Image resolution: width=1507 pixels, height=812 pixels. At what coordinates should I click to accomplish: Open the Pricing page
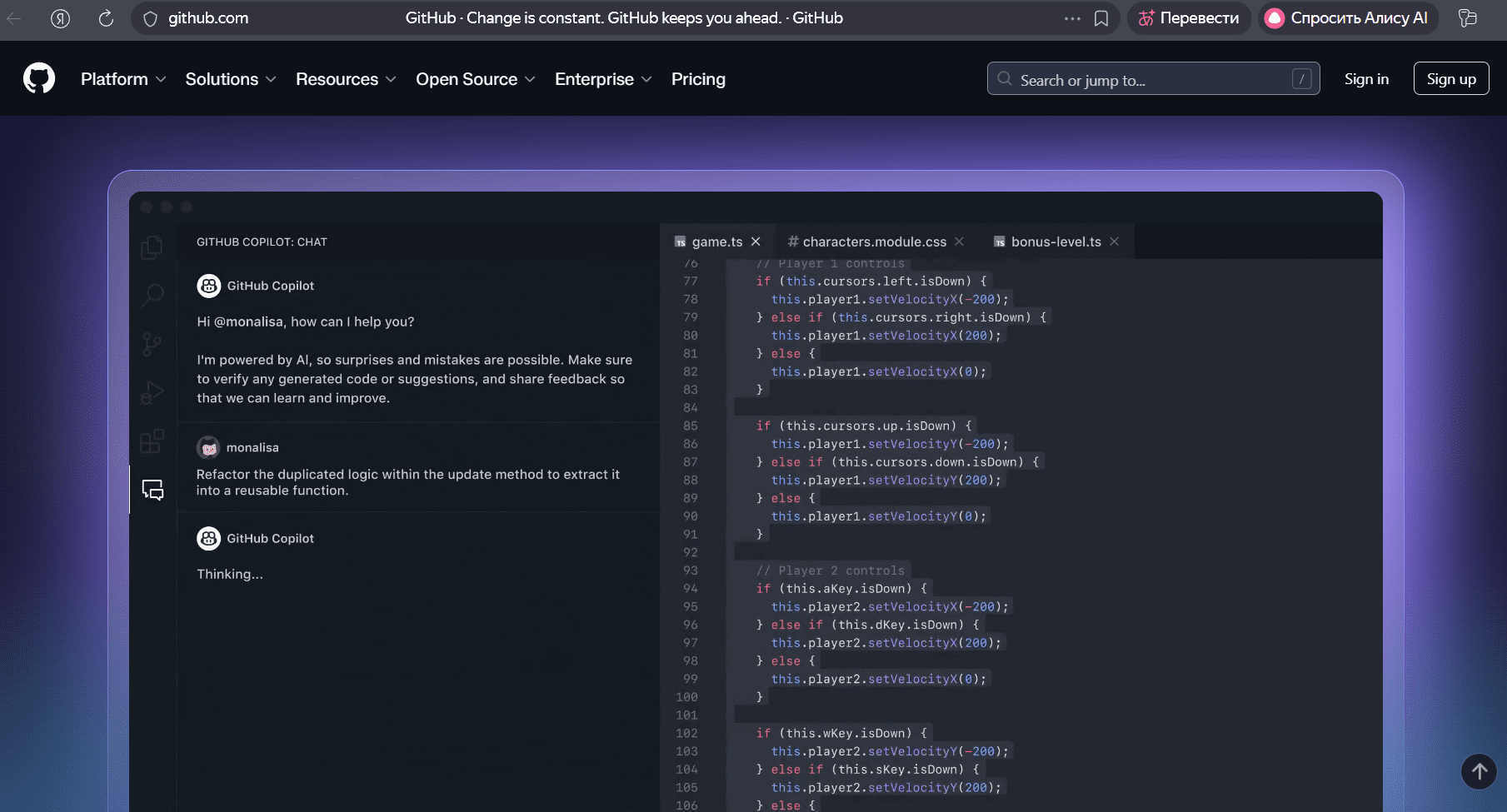point(698,79)
